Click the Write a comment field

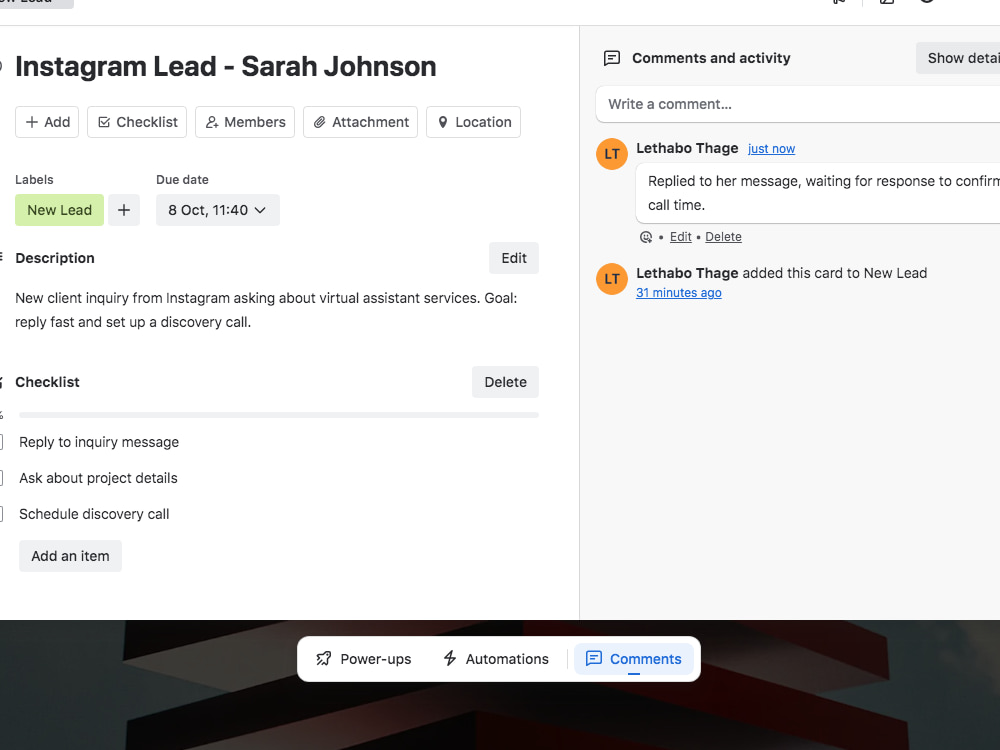(797, 104)
